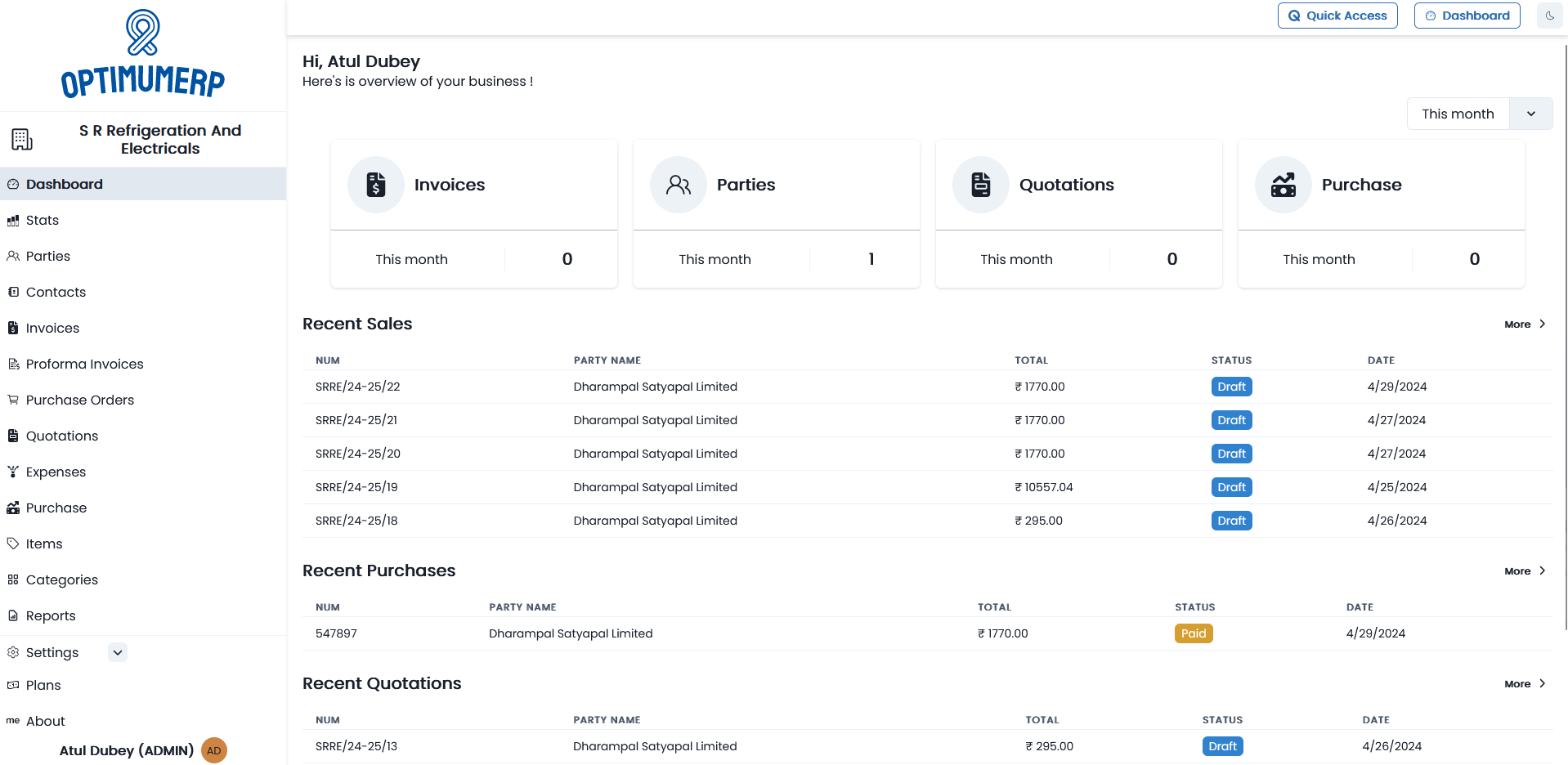Click the Invoices document icon in sidebar

pyautogui.click(x=13, y=328)
